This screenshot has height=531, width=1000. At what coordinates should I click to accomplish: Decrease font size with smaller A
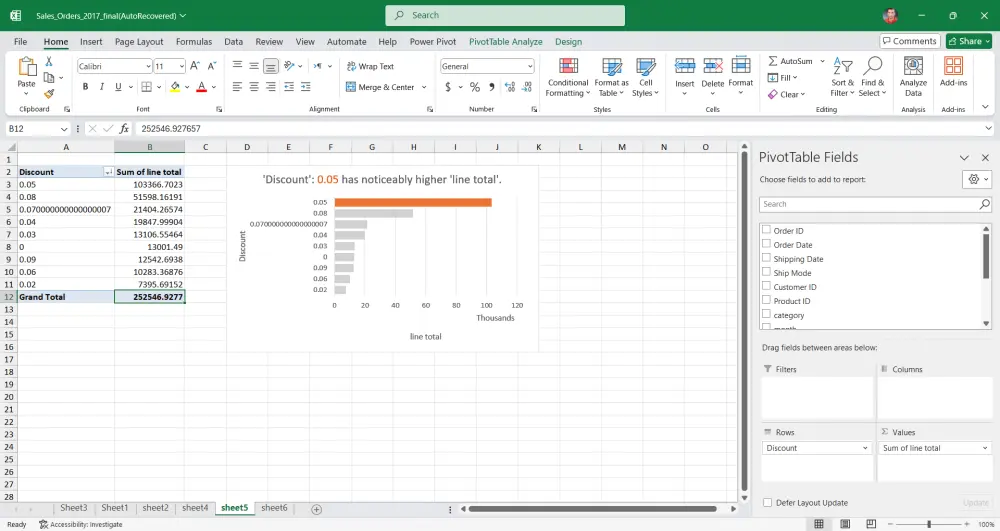click(212, 66)
